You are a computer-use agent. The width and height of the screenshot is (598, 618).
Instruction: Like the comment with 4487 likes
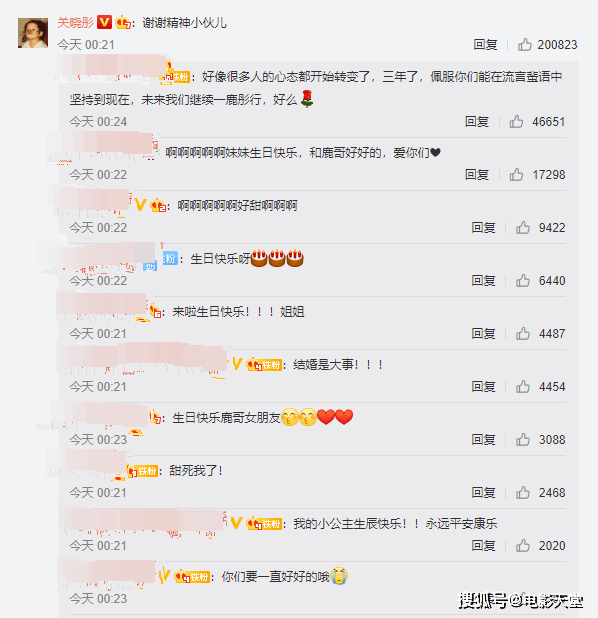pyautogui.click(x=523, y=333)
